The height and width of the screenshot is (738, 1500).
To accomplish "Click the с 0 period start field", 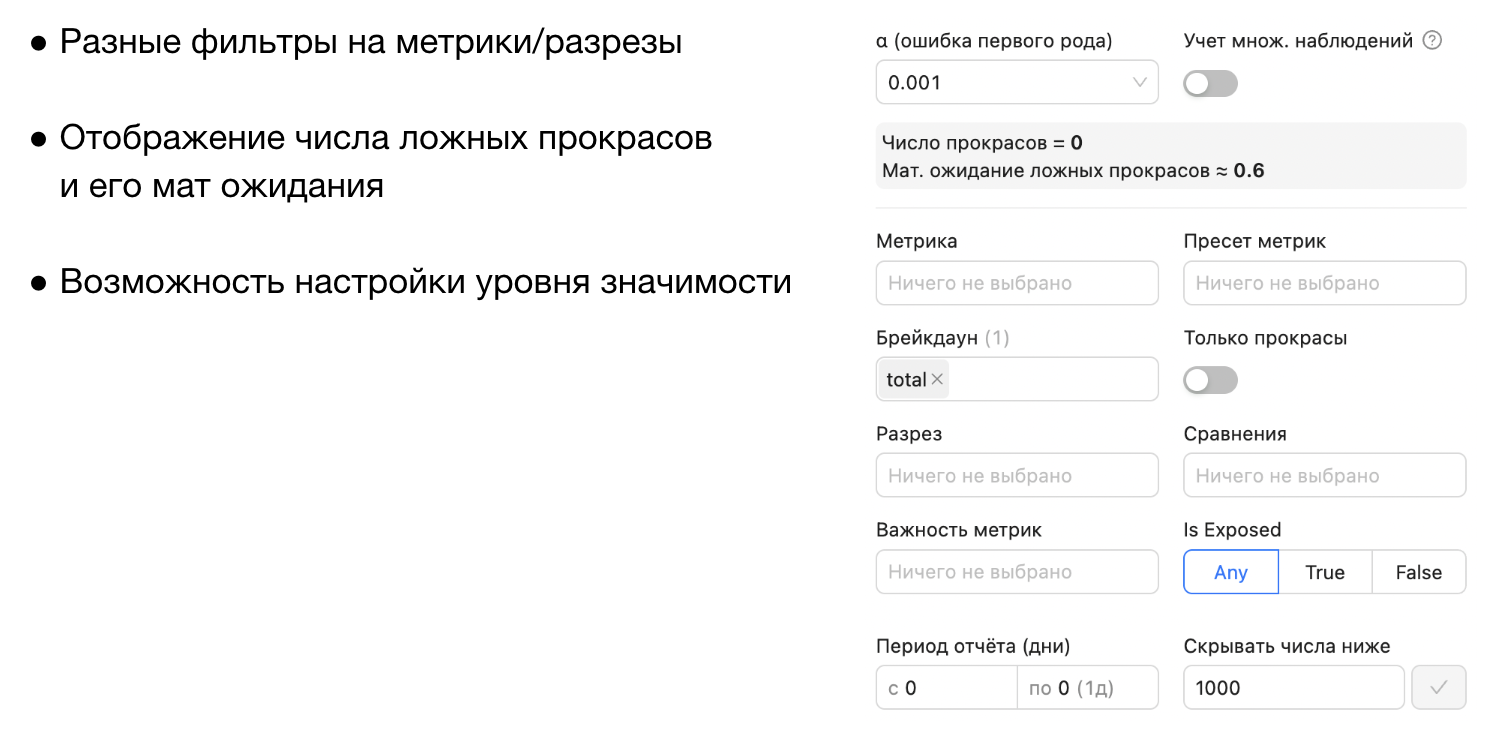I will pyautogui.click(x=945, y=687).
